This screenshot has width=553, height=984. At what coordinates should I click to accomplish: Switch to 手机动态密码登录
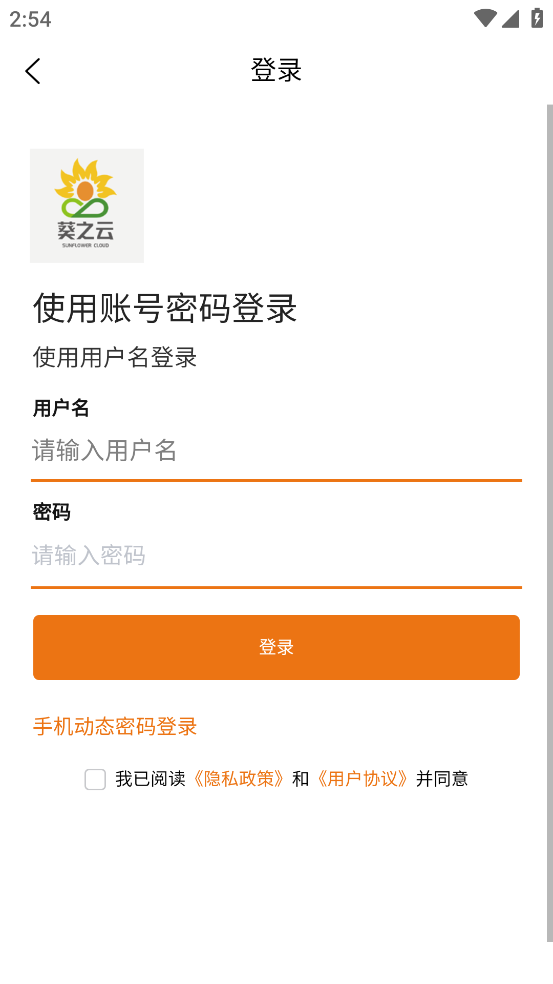click(115, 727)
